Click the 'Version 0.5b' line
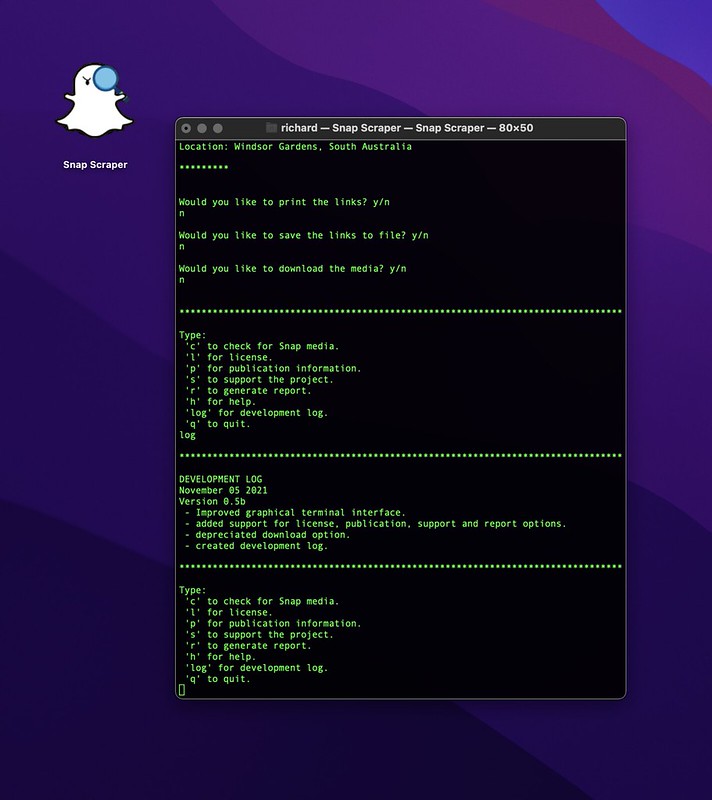The image size is (712, 800). pyautogui.click(x=212, y=502)
